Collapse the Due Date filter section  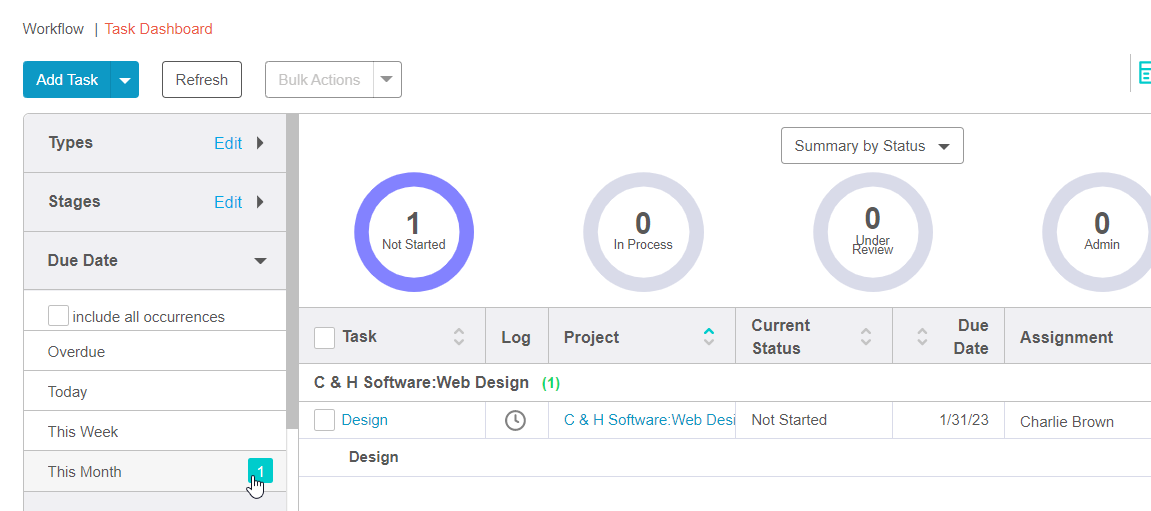tap(260, 261)
